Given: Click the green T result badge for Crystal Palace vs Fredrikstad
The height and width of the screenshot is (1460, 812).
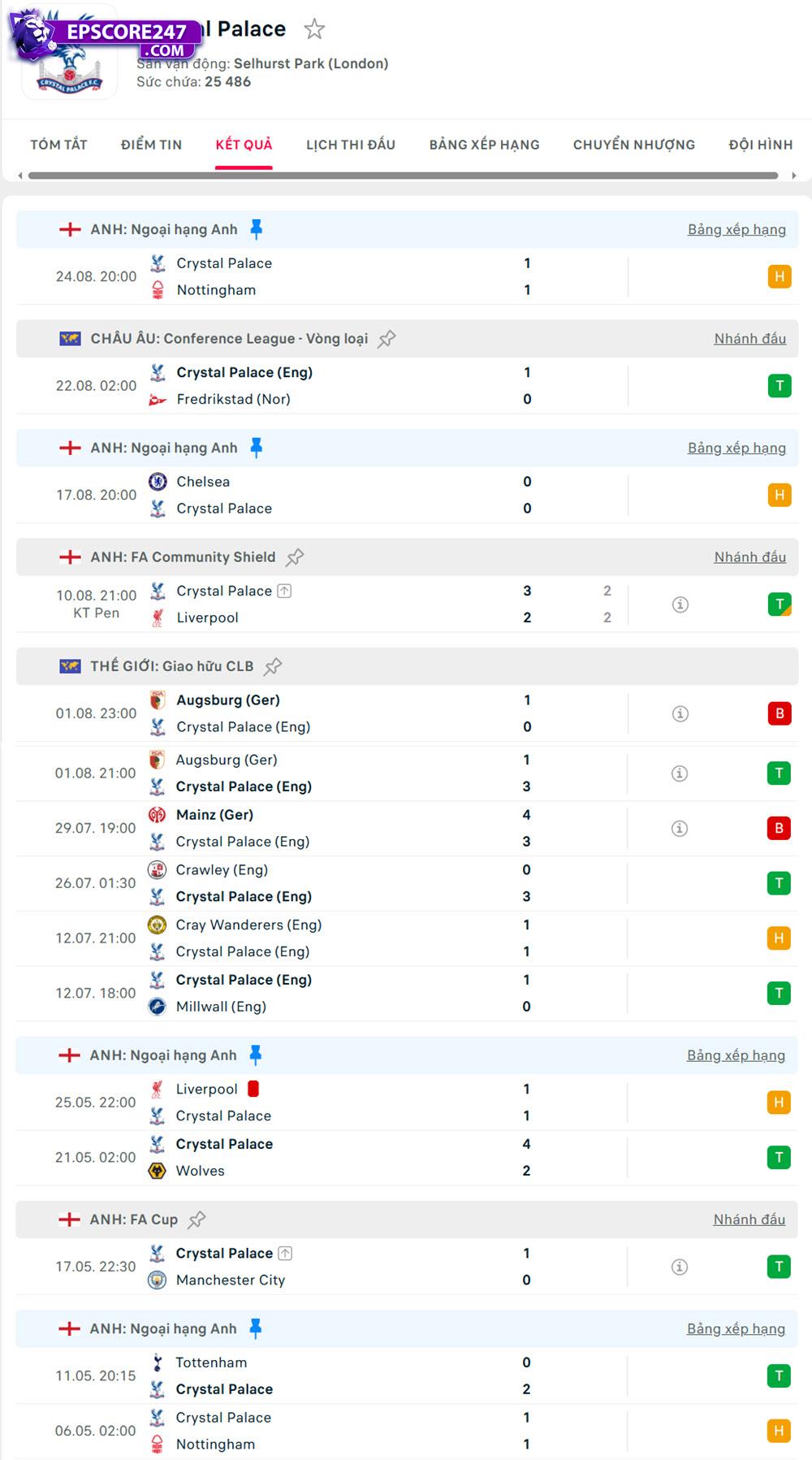Looking at the screenshot, I should (x=780, y=386).
